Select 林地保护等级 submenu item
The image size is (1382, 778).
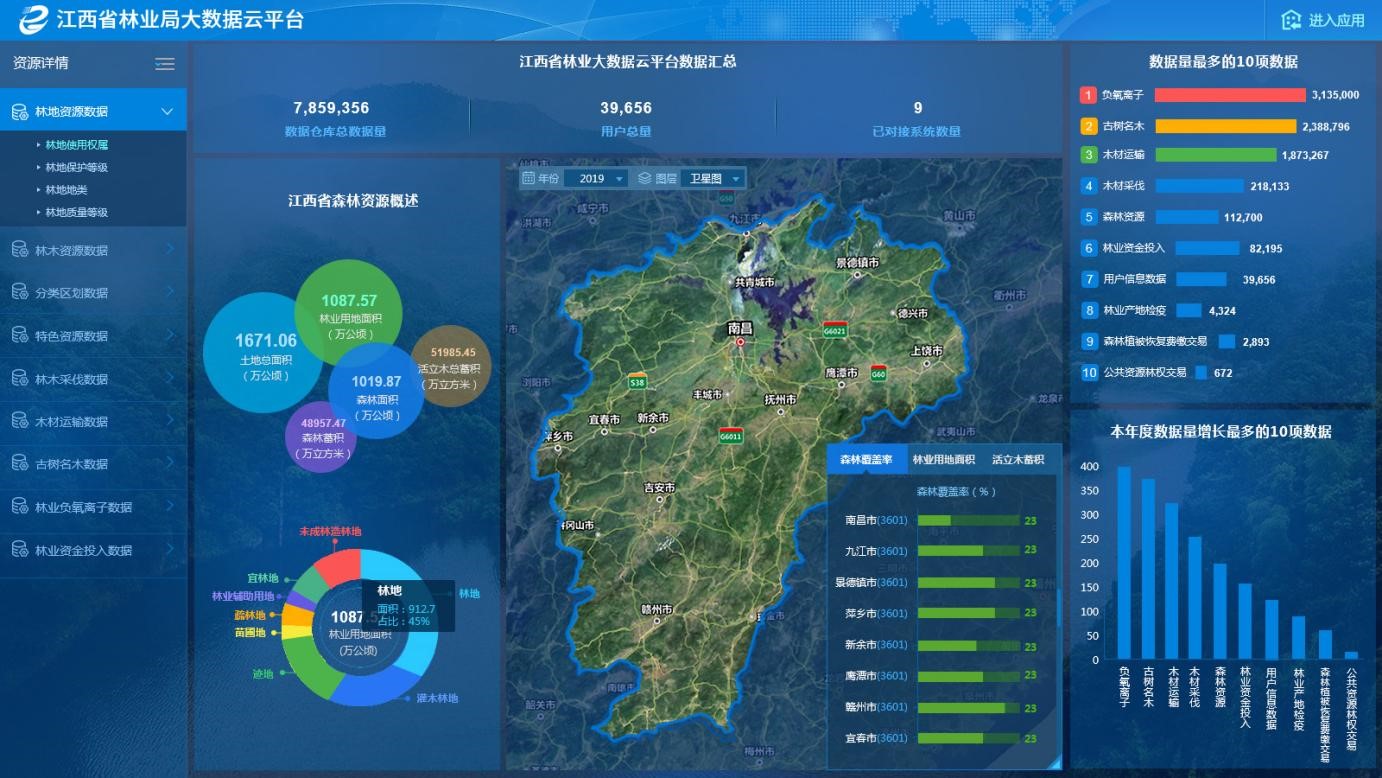tap(77, 167)
